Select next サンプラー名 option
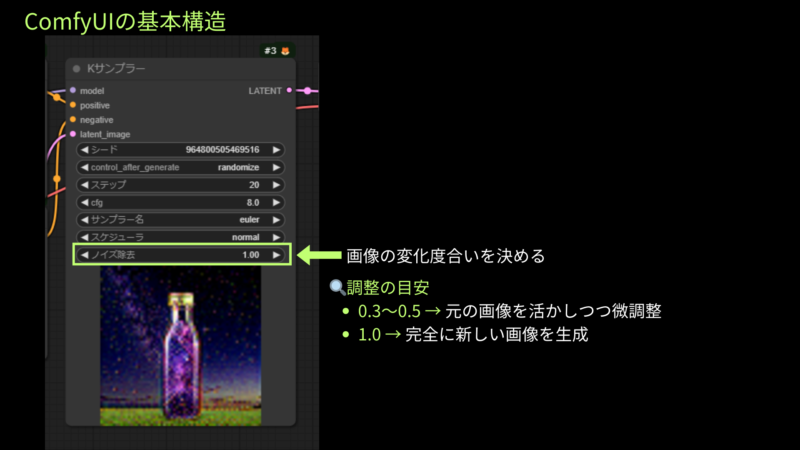Image resolution: width=800 pixels, height=450 pixels. [276, 220]
